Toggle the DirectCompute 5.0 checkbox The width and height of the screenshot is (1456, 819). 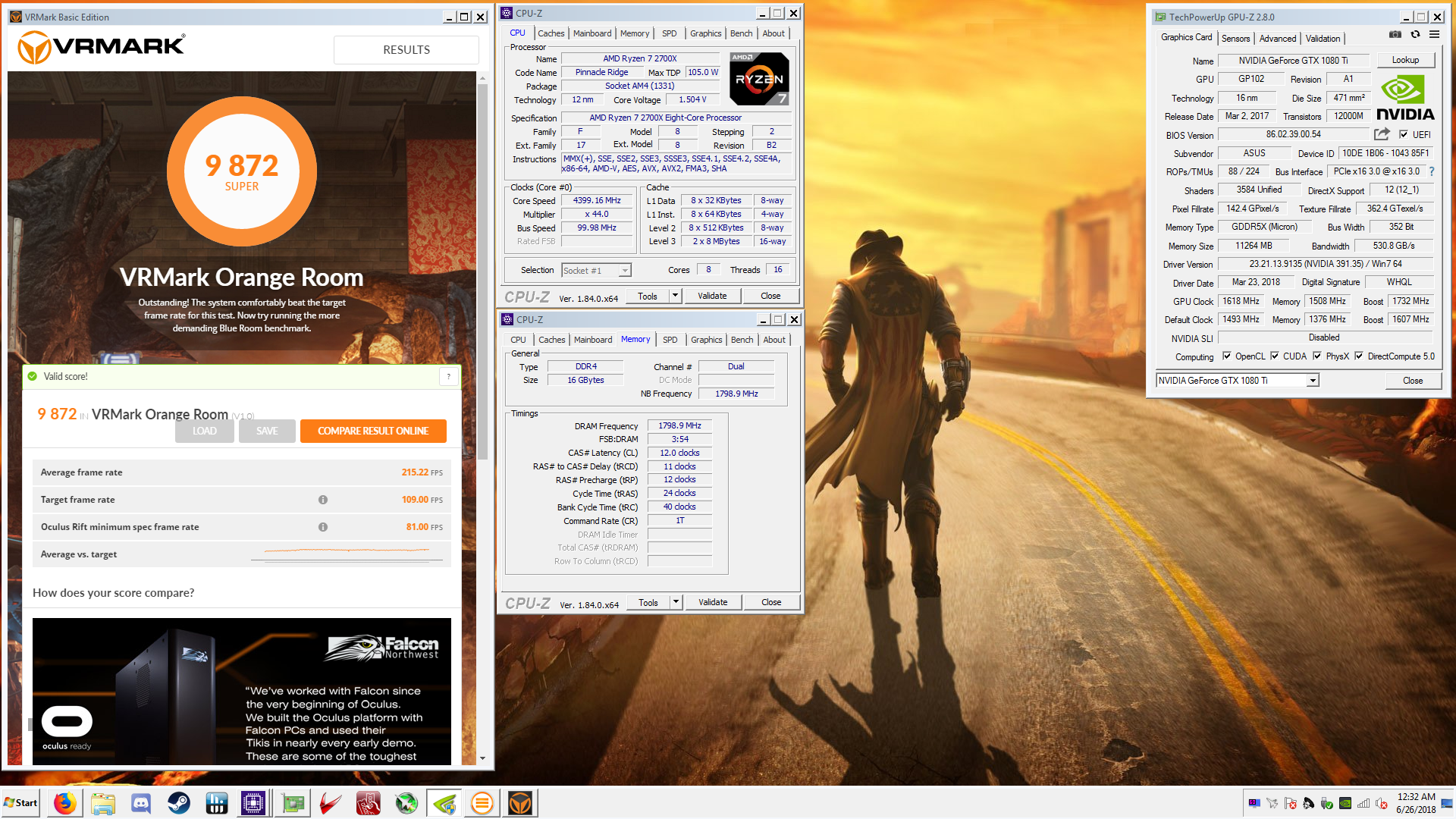pos(1359,356)
